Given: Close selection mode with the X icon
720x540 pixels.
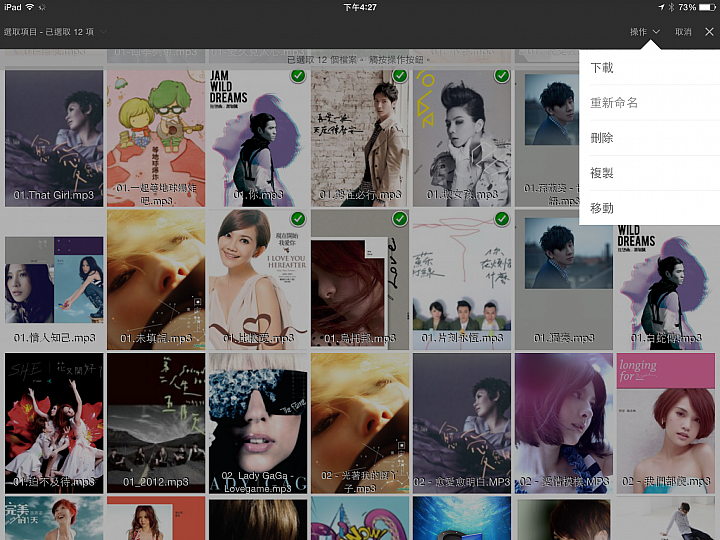Looking at the screenshot, I should pyautogui.click(x=709, y=32).
